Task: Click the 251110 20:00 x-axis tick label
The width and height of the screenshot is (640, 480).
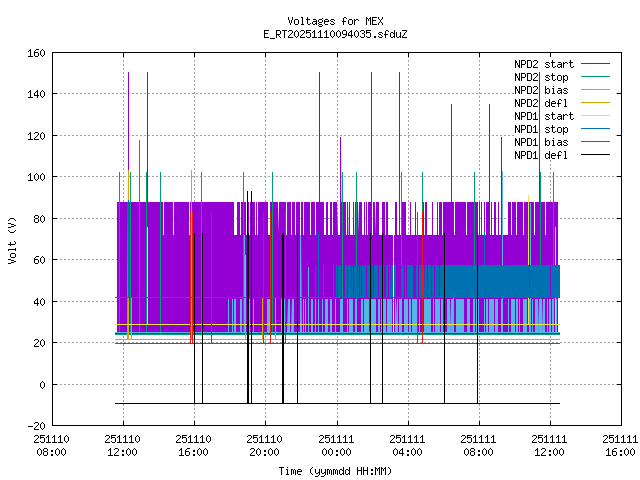Action: coord(264,445)
